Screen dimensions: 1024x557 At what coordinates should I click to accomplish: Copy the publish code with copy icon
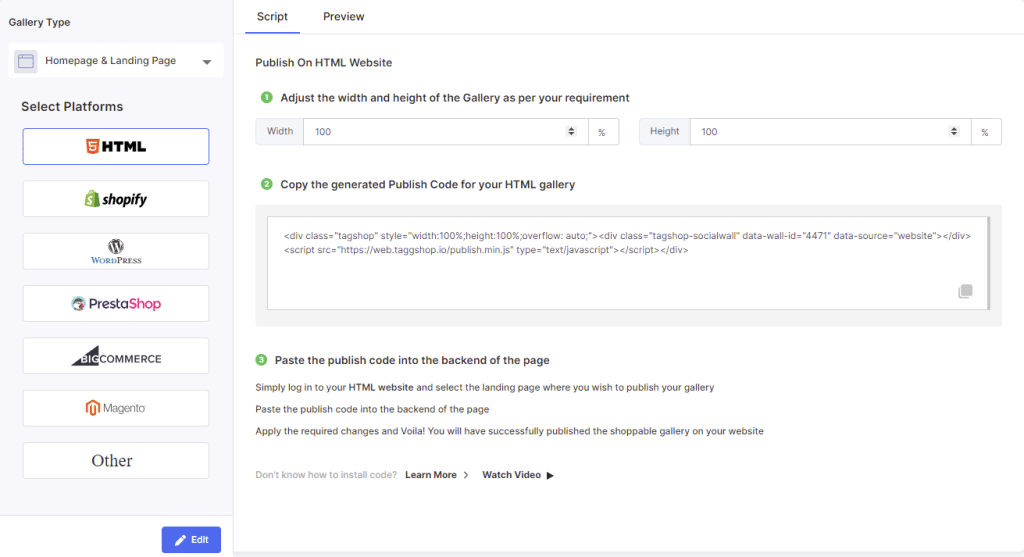(x=965, y=291)
